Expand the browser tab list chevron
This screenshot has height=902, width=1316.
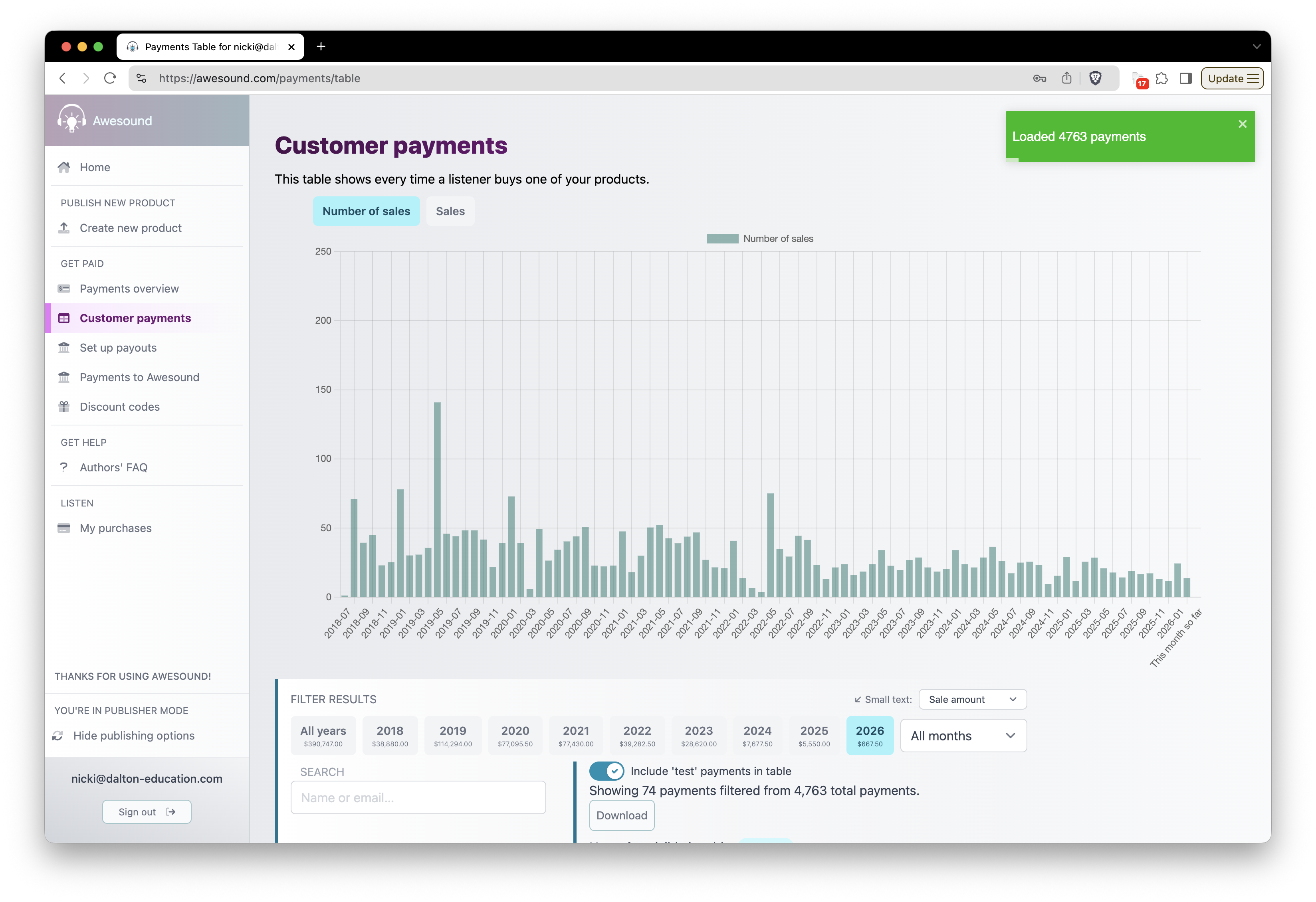click(x=1256, y=46)
